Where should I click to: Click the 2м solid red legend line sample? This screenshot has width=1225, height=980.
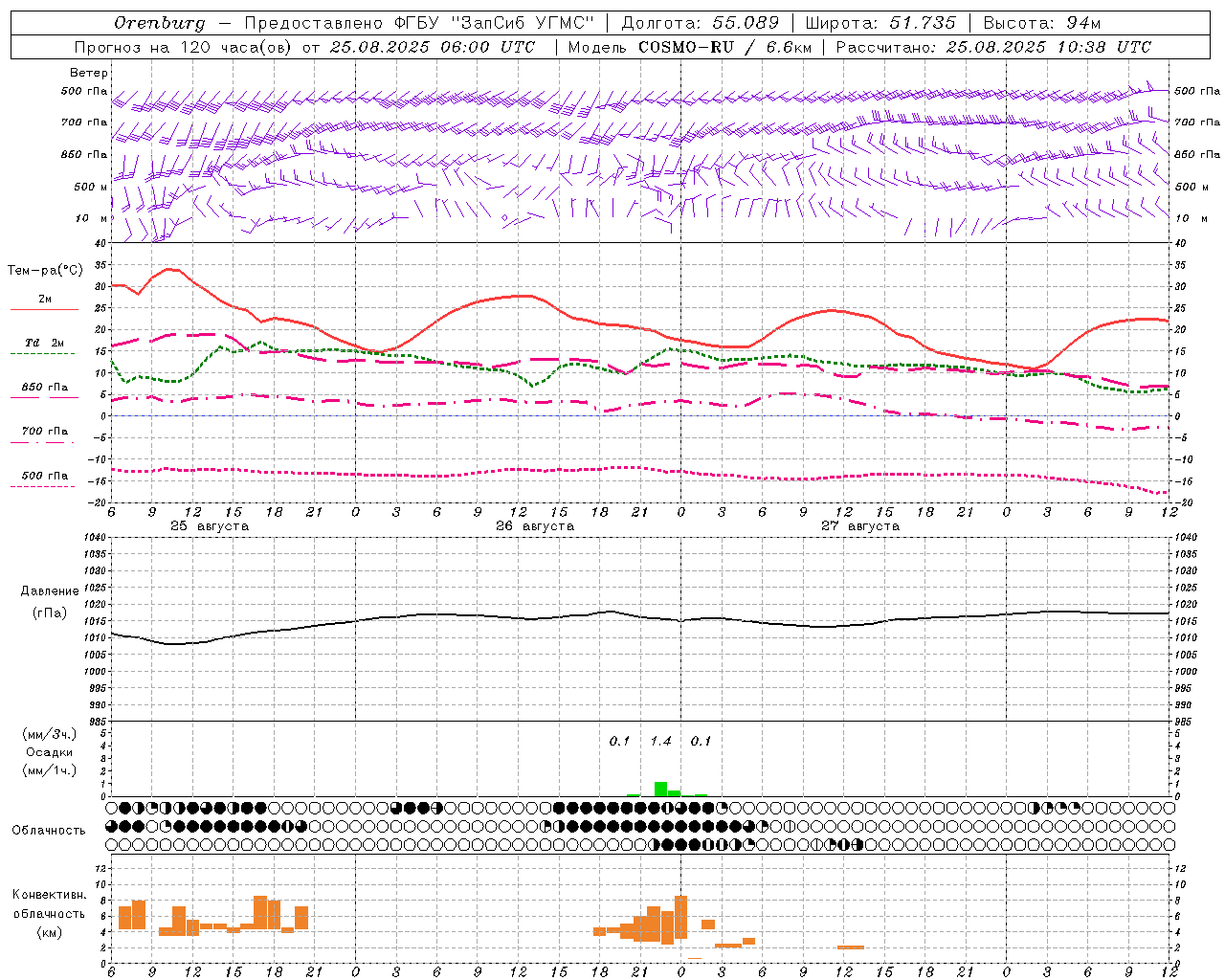click(44, 309)
